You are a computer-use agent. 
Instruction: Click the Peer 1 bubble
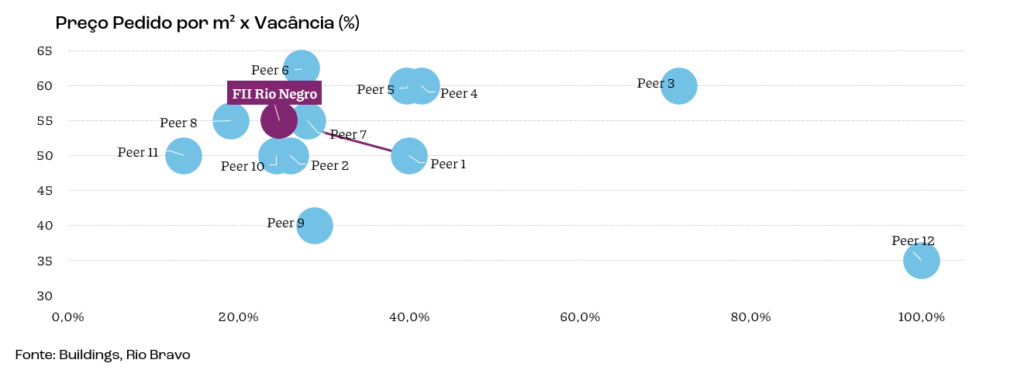pos(409,156)
